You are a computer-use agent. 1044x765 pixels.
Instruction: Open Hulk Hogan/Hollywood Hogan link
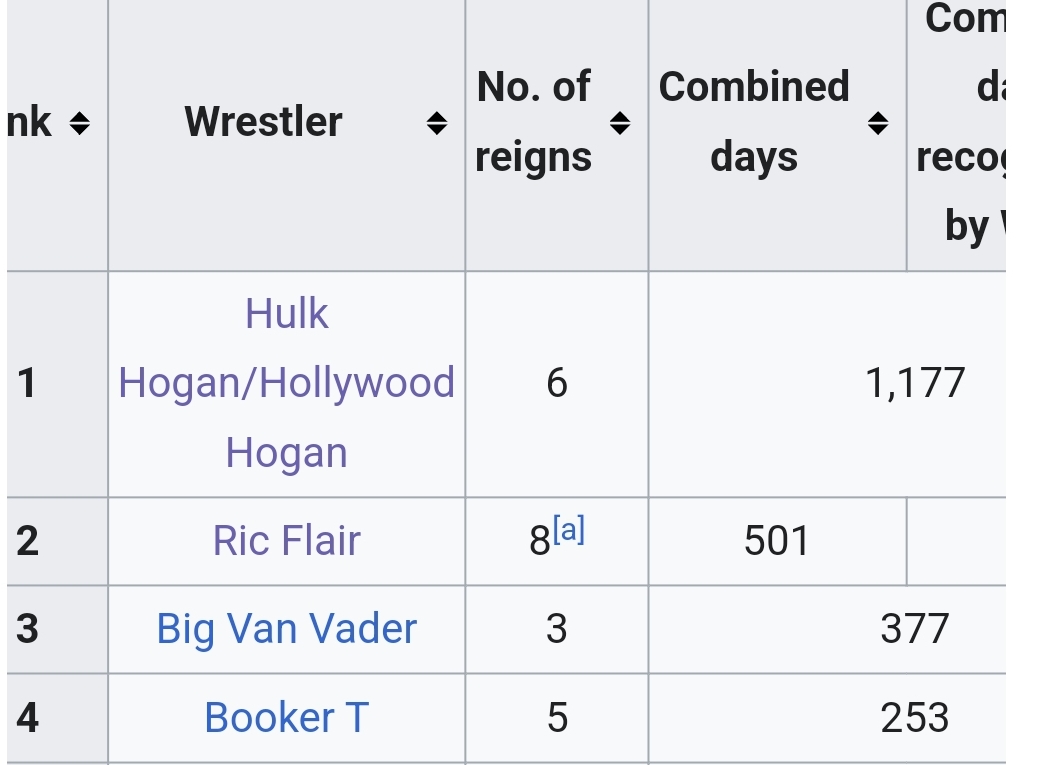point(286,383)
